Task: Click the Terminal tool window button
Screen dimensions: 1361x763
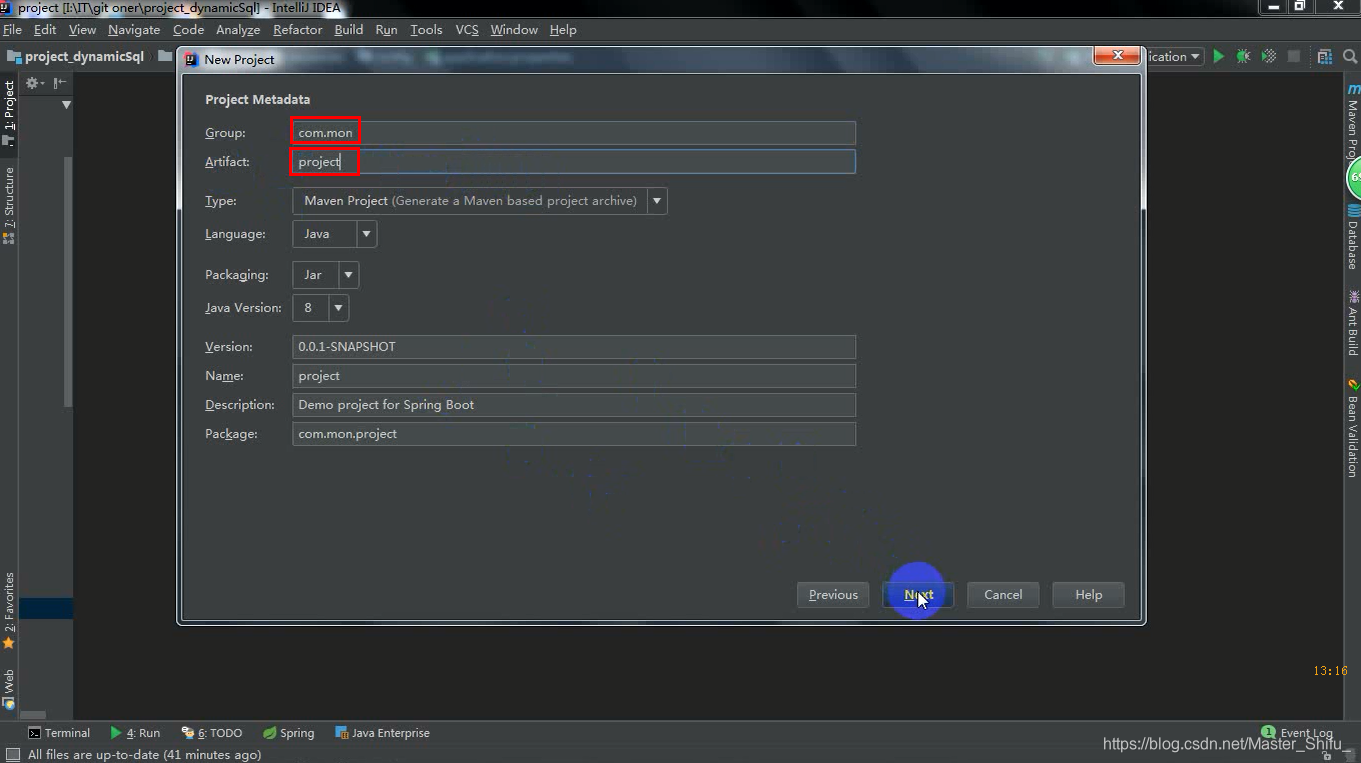Action: pyautogui.click(x=59, y=733)
